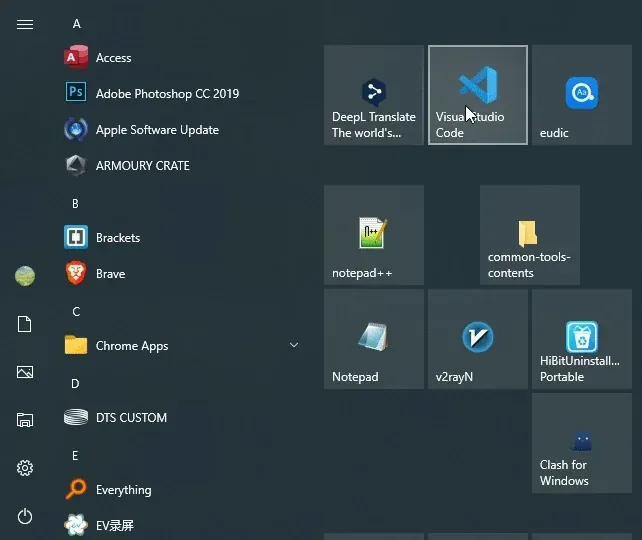Open HiBitUninstaller Portable tile
Image resolution: width=642 pixels, height=540 pixels.
(582, 339)
